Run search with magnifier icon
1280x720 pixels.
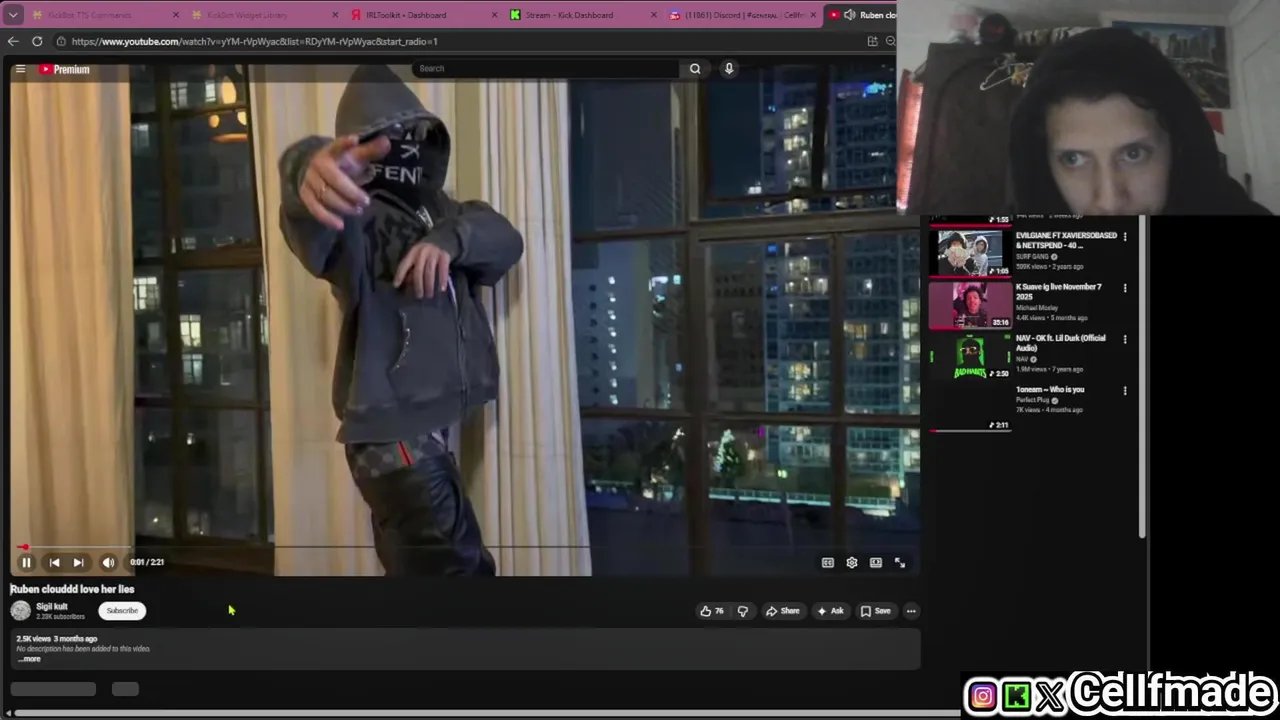pyautogui.click(x=695, y=68)
